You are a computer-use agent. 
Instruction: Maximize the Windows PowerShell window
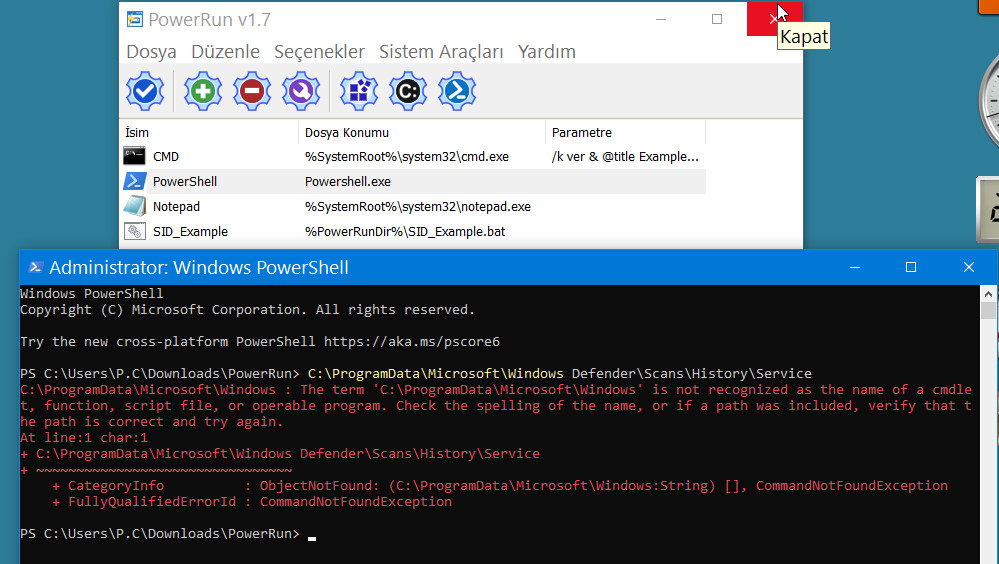point(911,267)
